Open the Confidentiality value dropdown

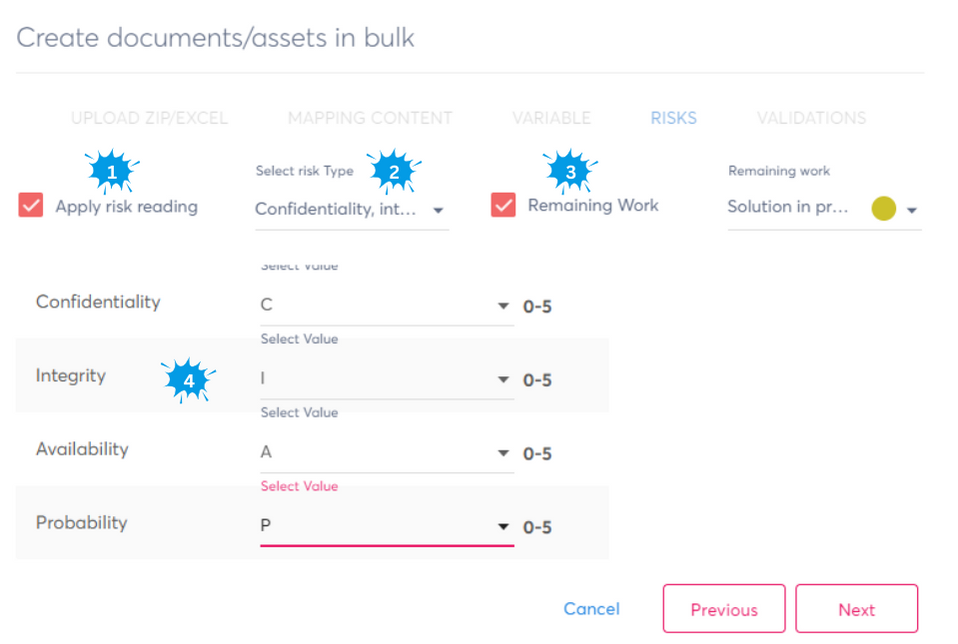click(x=386, y=306)
